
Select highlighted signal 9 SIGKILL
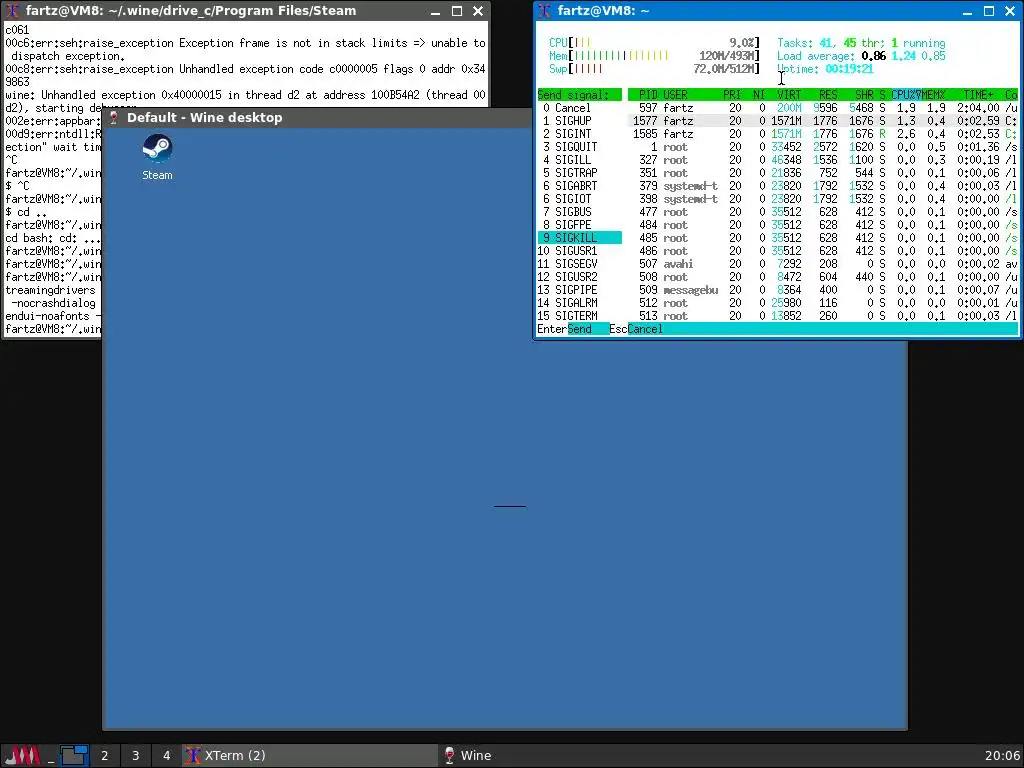click(579, 238)
